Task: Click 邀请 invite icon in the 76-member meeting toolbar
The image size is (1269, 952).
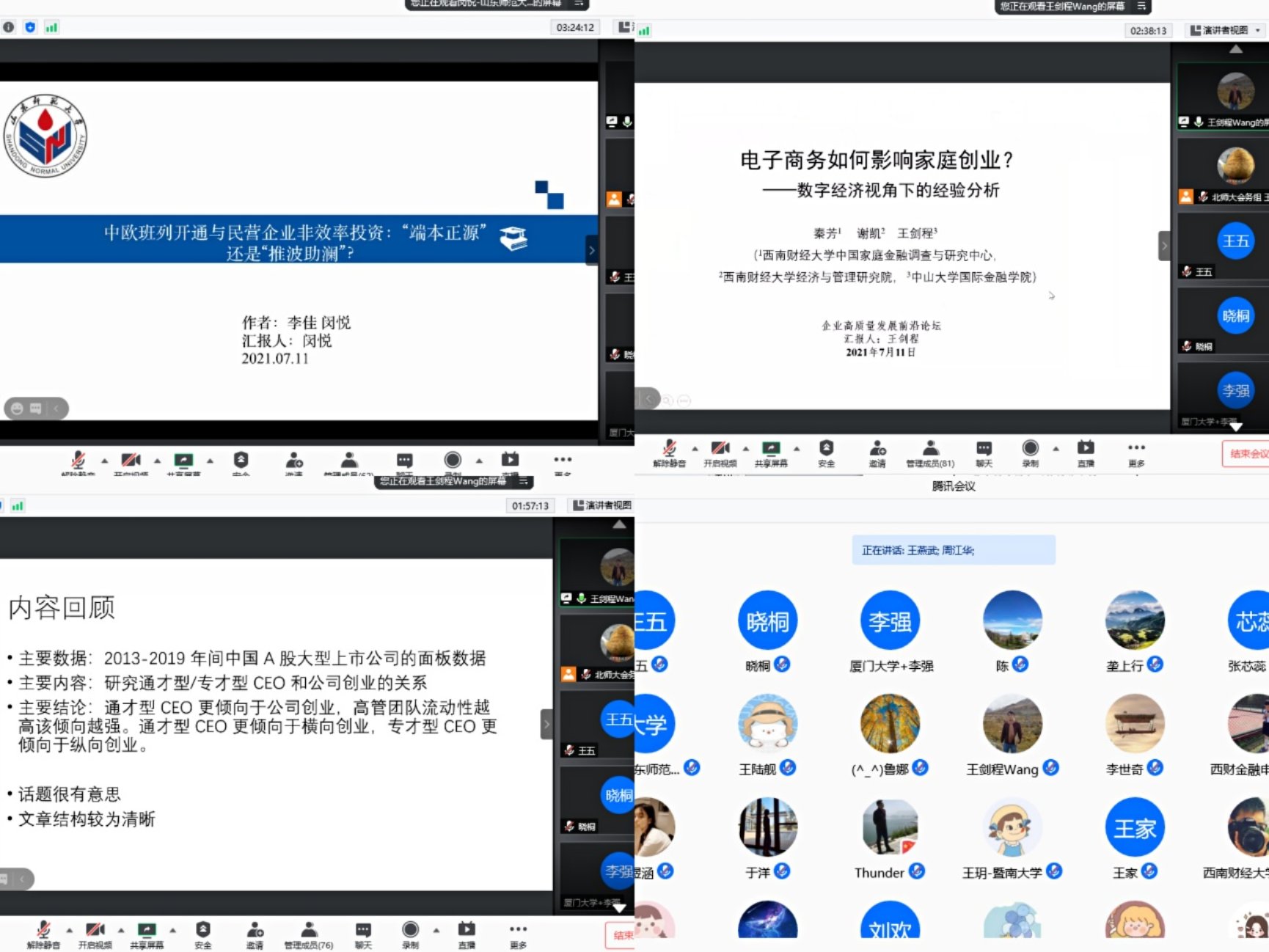Action: (255, 934)
